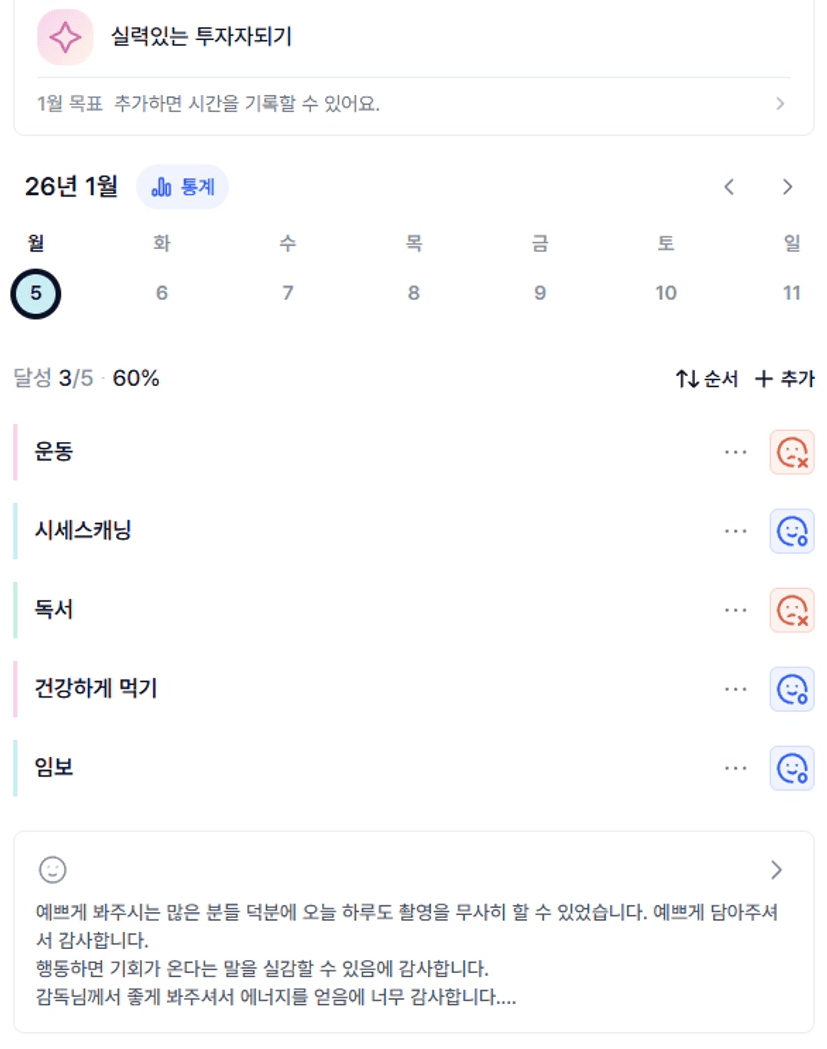Image resolution: width=827 pixels, height=1049 pixels.
Task: Toggle 운동 habit status face
Action: coord(792,452)
